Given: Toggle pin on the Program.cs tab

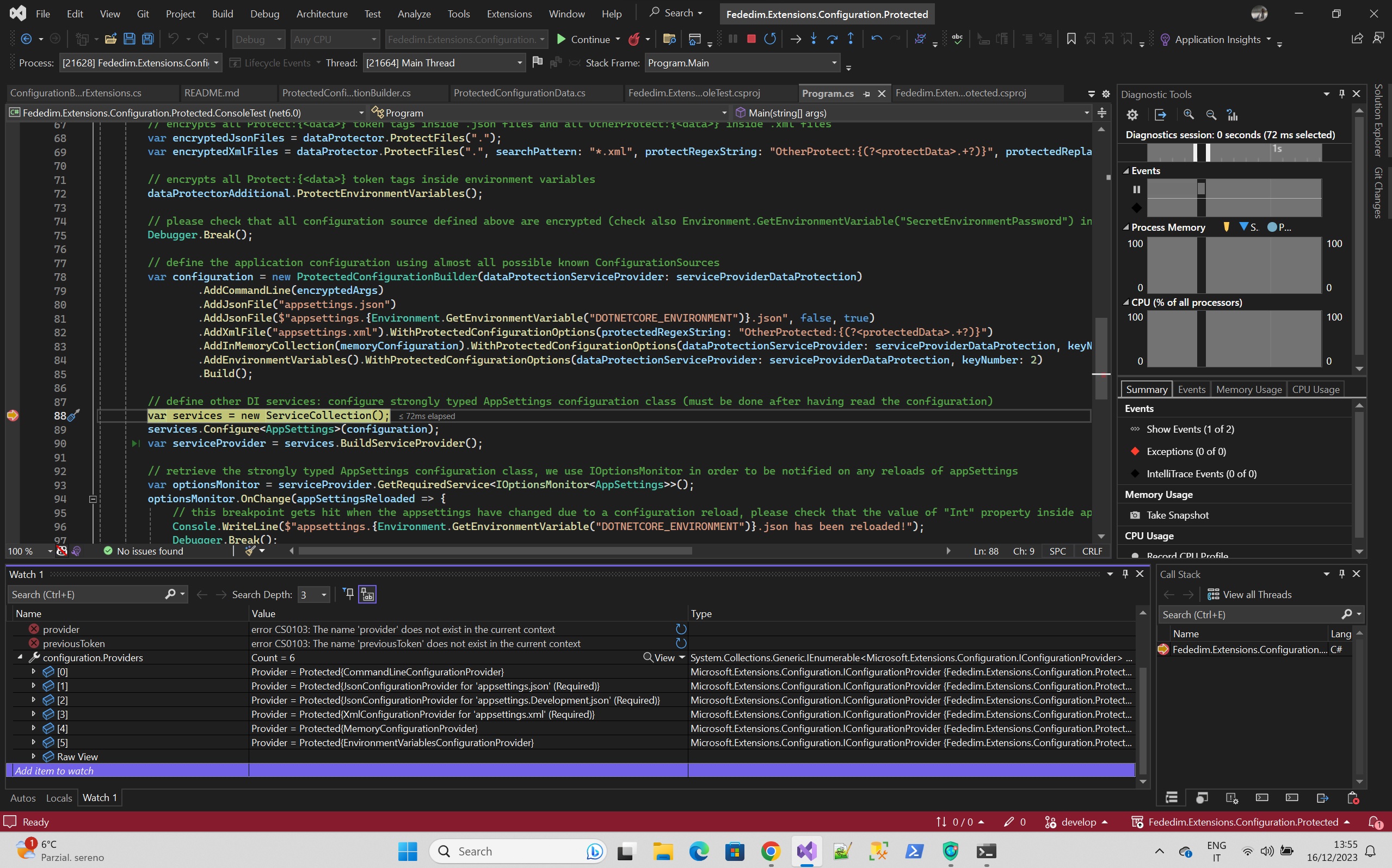Looking at the screenshot, I should click(x=866, y=93).
